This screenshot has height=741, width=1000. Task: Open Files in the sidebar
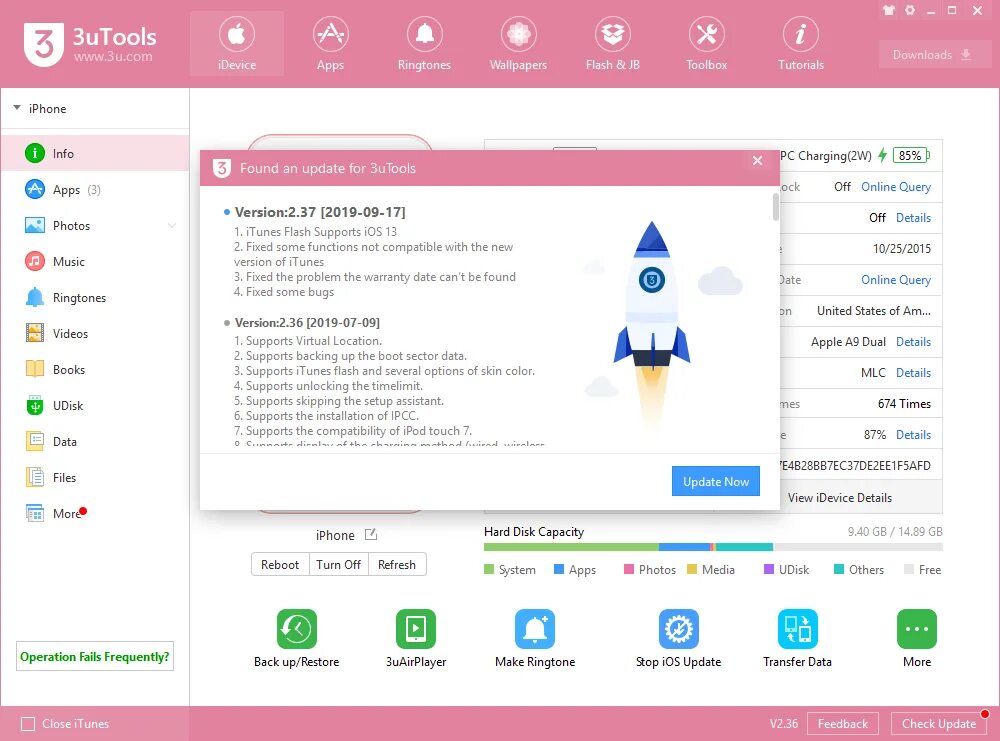point(95,477)
